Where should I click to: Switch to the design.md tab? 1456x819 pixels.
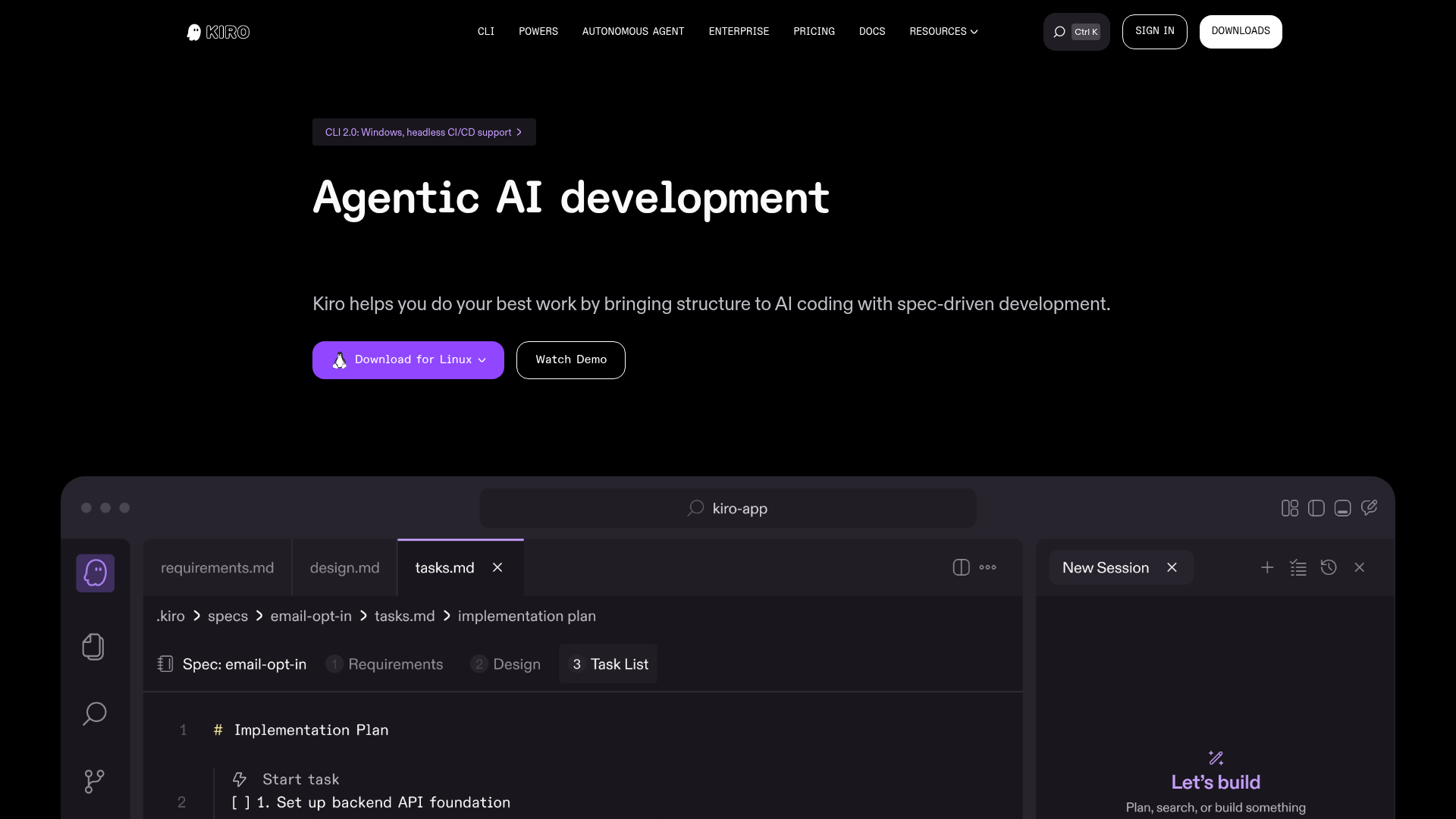(x=345, y=567)
